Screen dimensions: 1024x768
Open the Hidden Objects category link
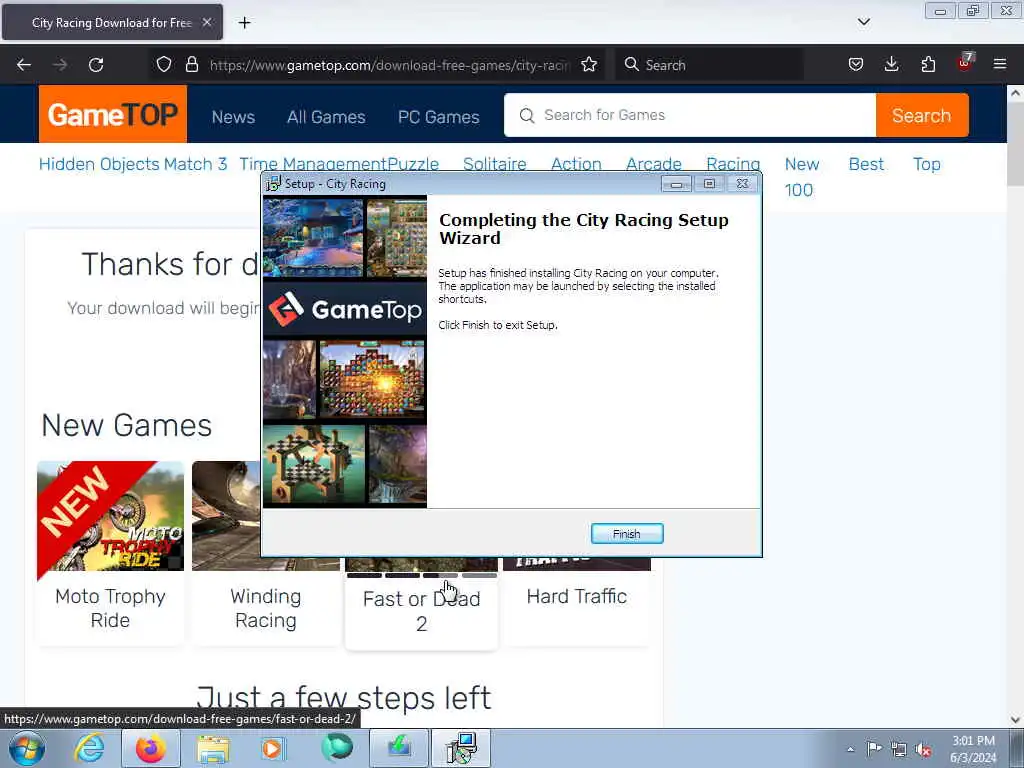click(x=99, y=164)
